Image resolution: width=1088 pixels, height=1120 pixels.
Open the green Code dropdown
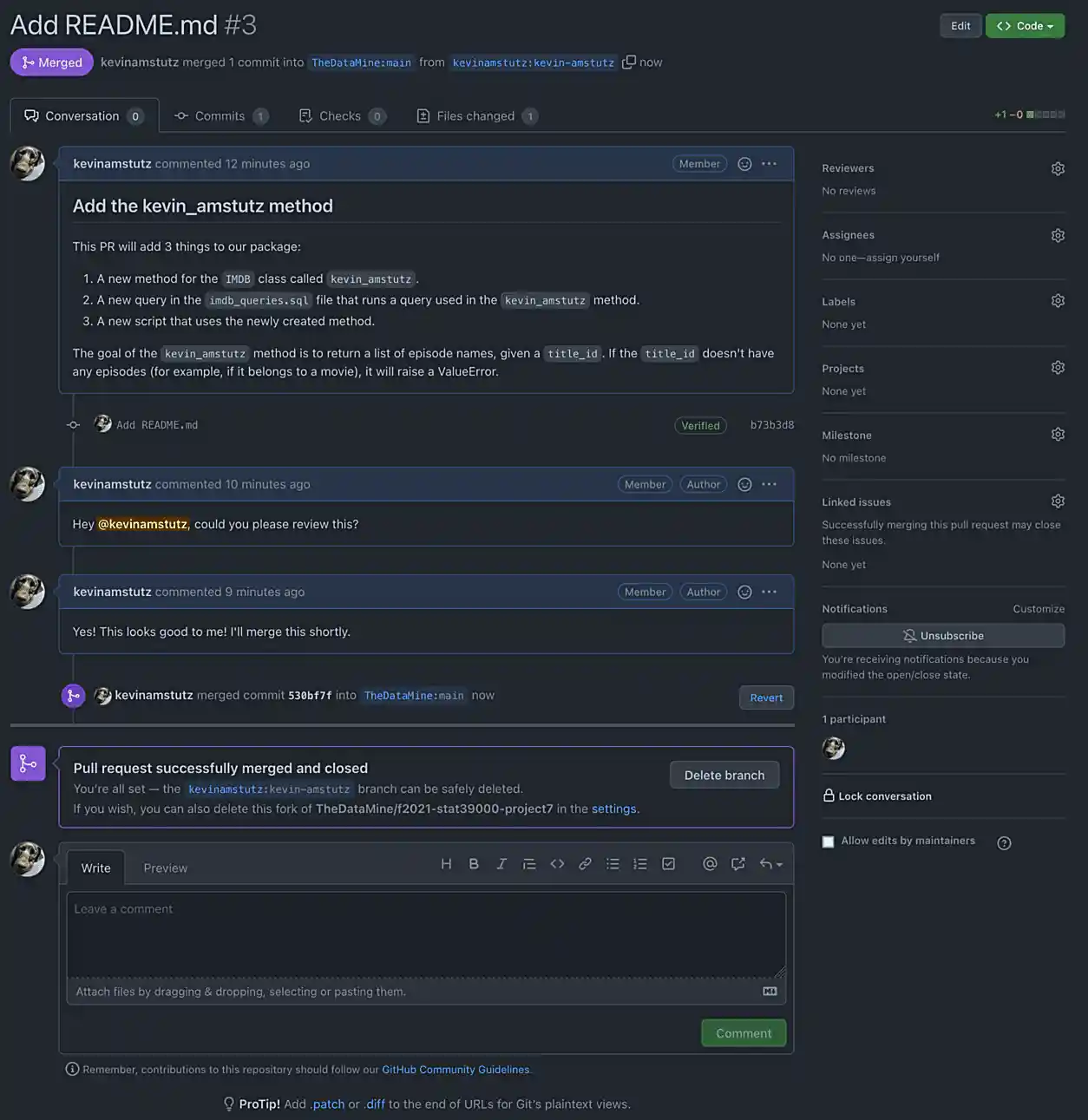coord(1025,26)
